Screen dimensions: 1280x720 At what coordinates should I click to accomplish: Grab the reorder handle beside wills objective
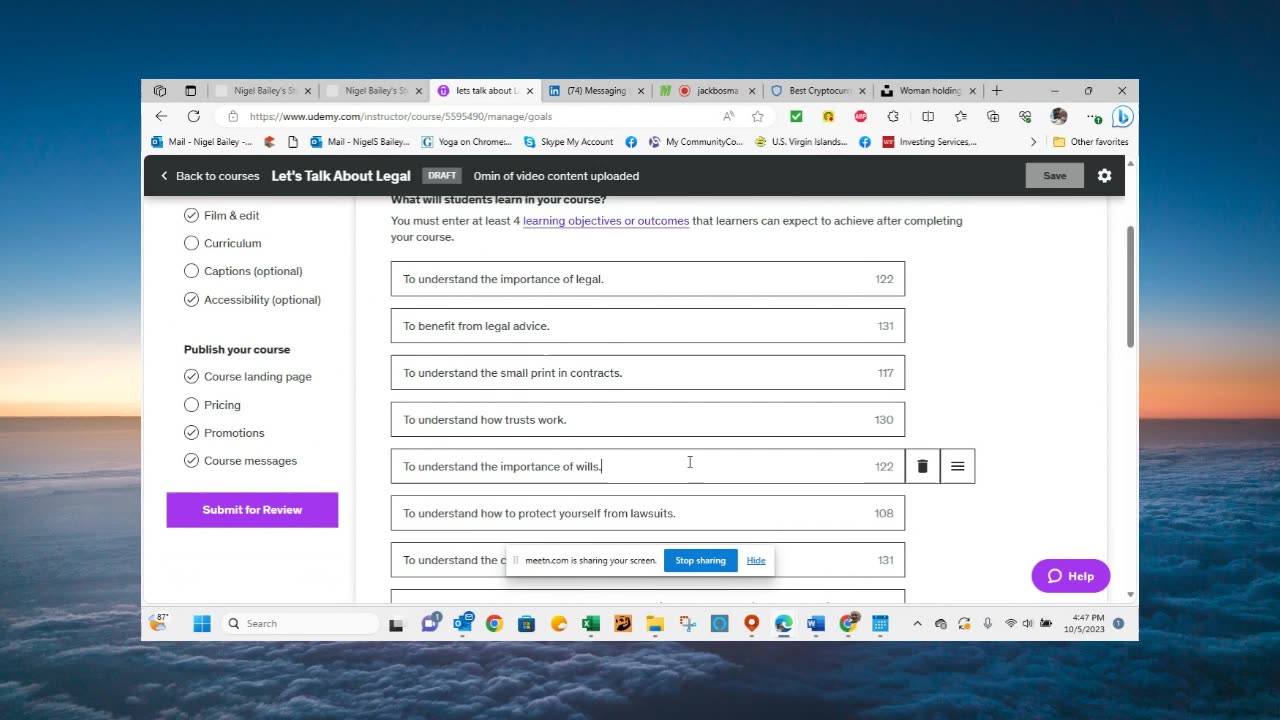[957, 466]
